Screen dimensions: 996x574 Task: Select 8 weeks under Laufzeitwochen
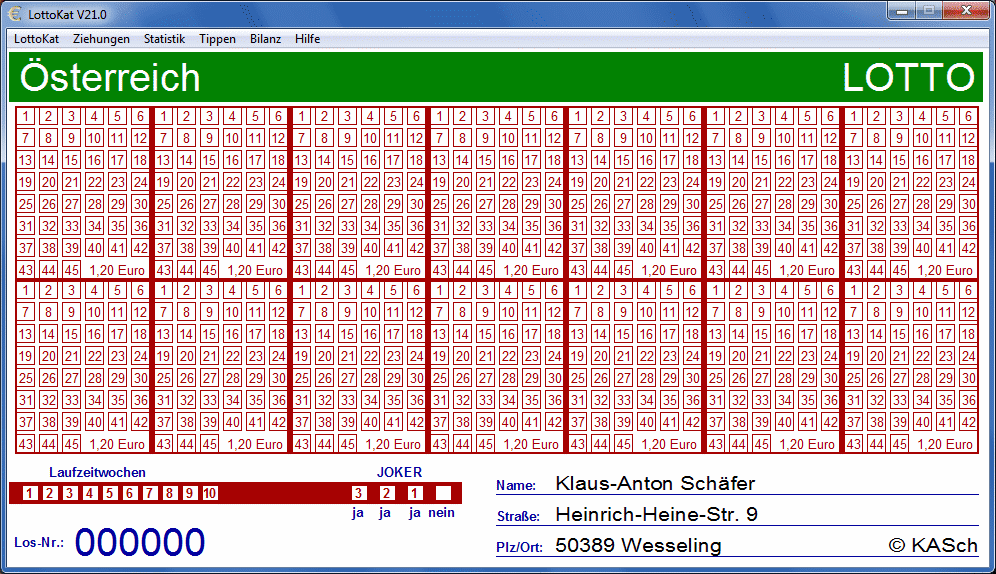coord(170,493)
